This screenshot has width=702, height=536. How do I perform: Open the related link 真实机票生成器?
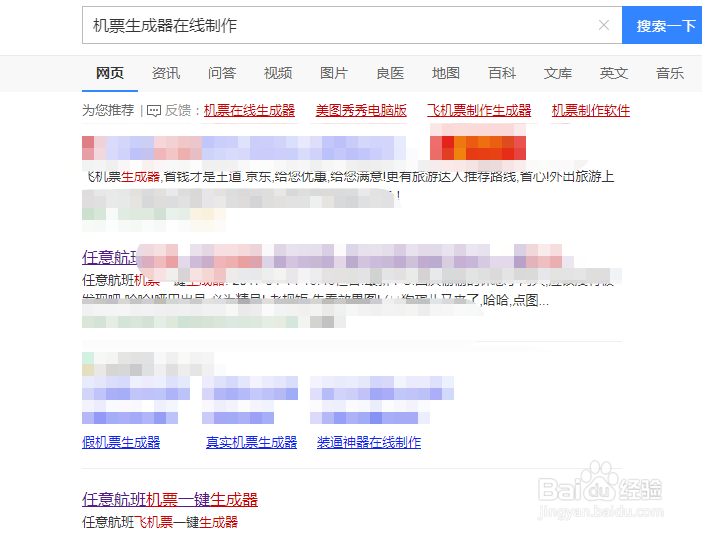point(251,442)
